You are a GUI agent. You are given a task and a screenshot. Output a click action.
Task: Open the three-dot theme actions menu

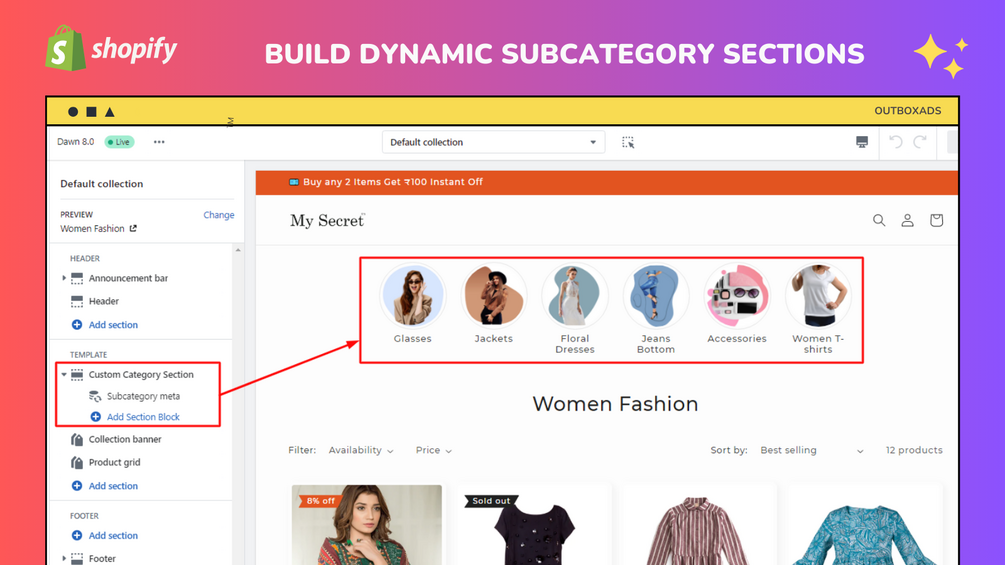click(159, 142)
